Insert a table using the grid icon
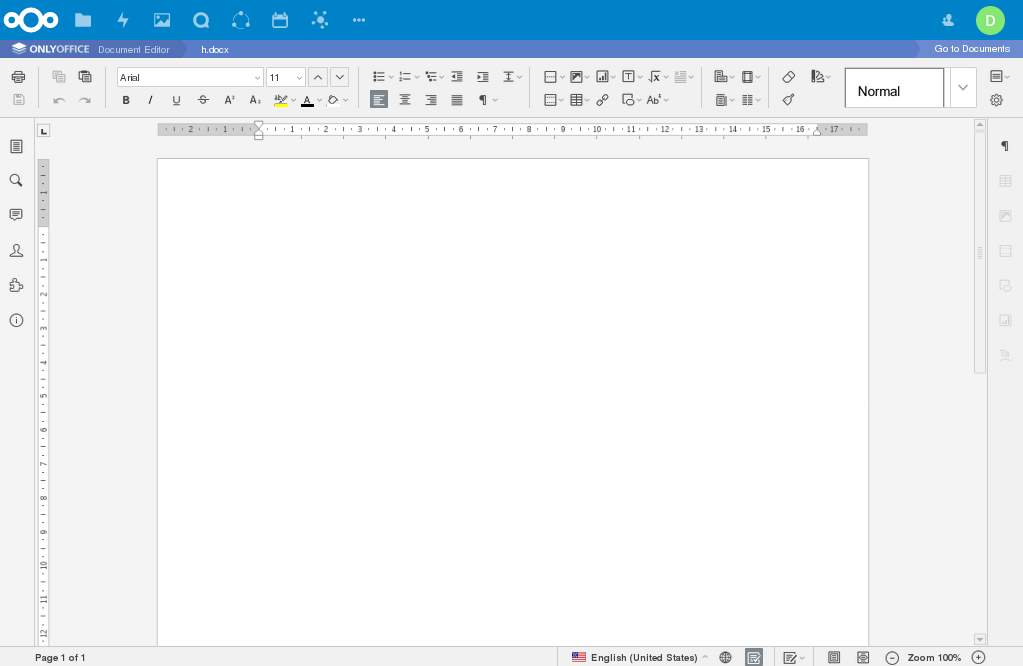Screen dimensions: 1023x666 pyautogui.click(x=577, y=100)
